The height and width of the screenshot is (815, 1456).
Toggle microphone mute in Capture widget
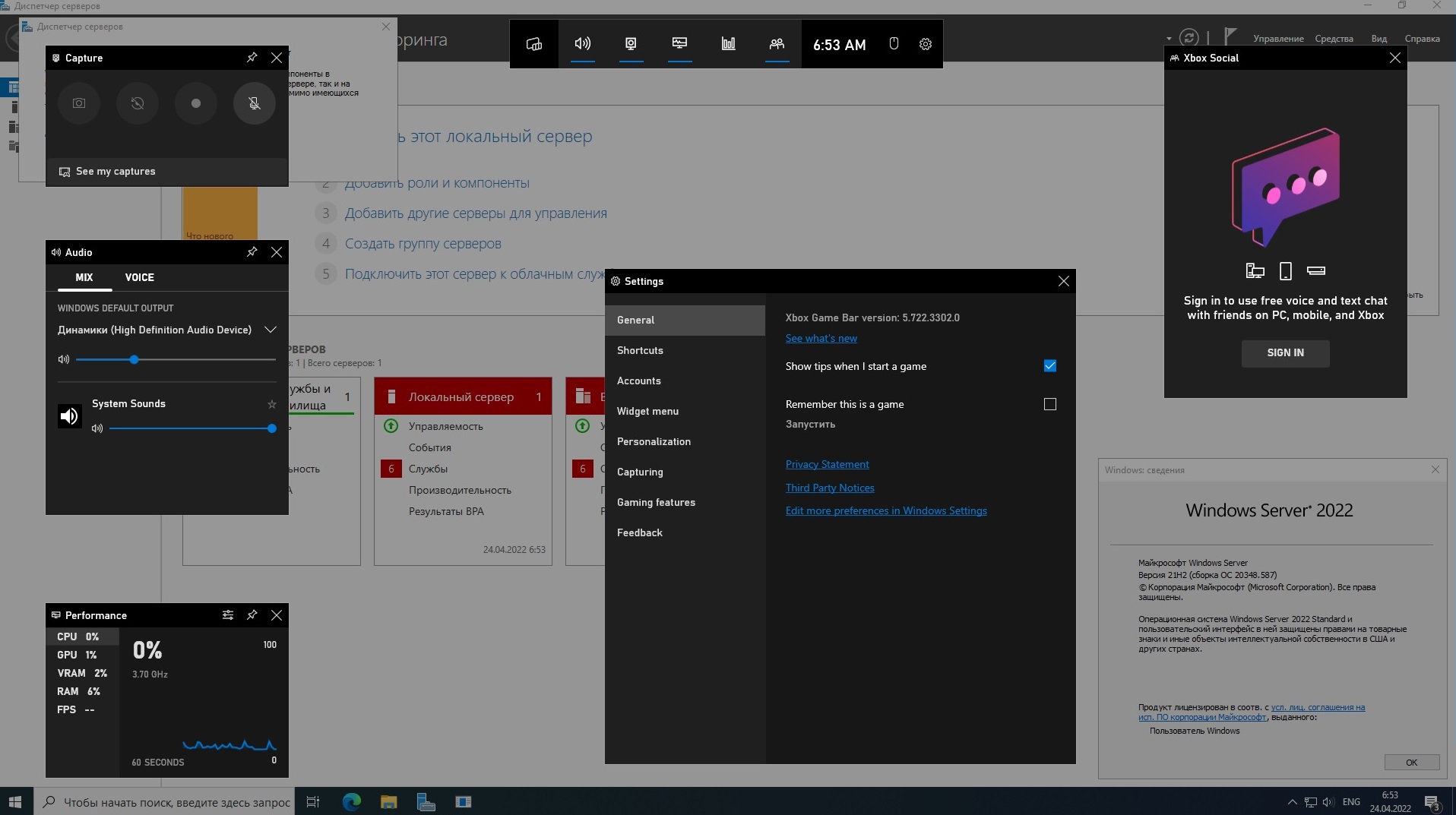[255, 103]
